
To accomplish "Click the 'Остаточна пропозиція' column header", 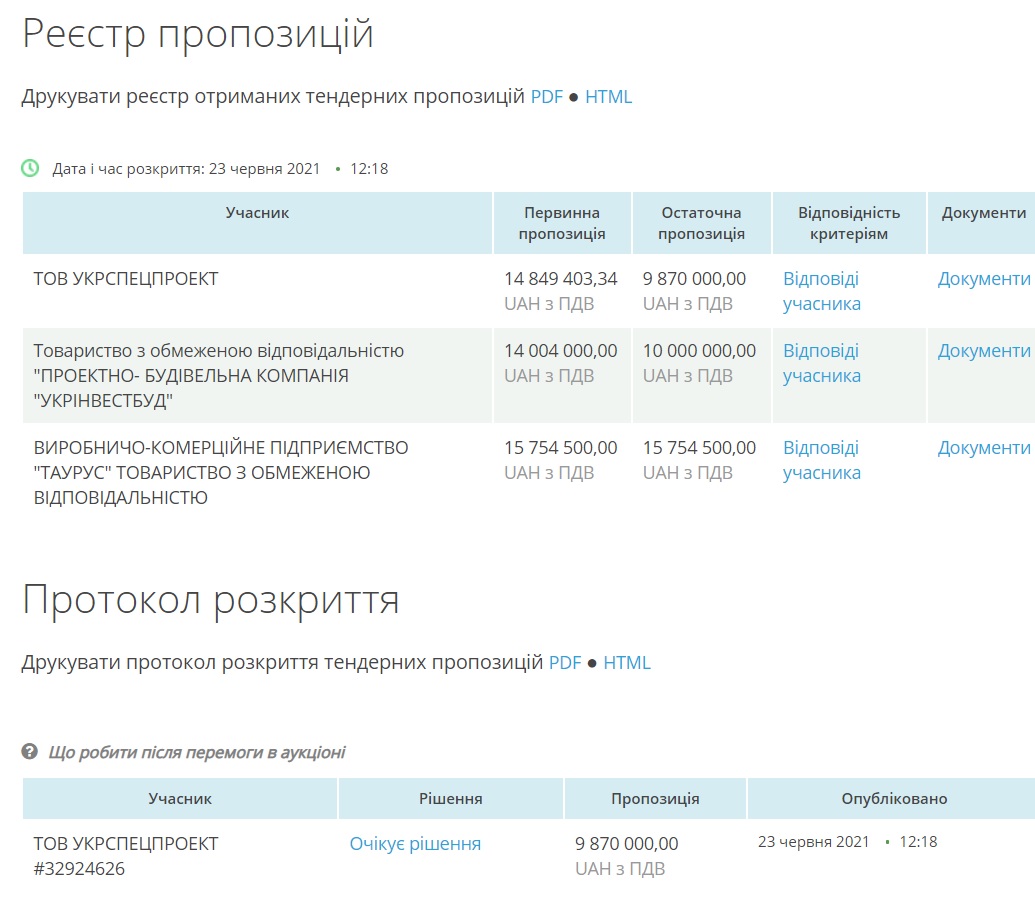I will 701,223.
